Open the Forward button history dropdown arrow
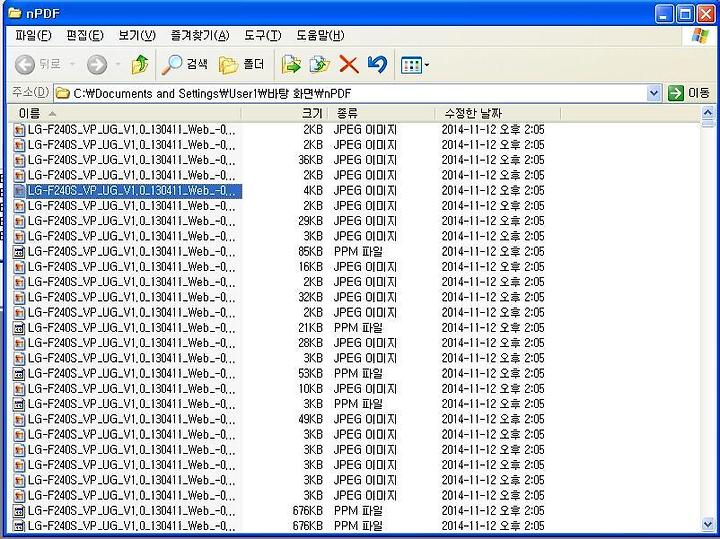 (x=118, y=64)
